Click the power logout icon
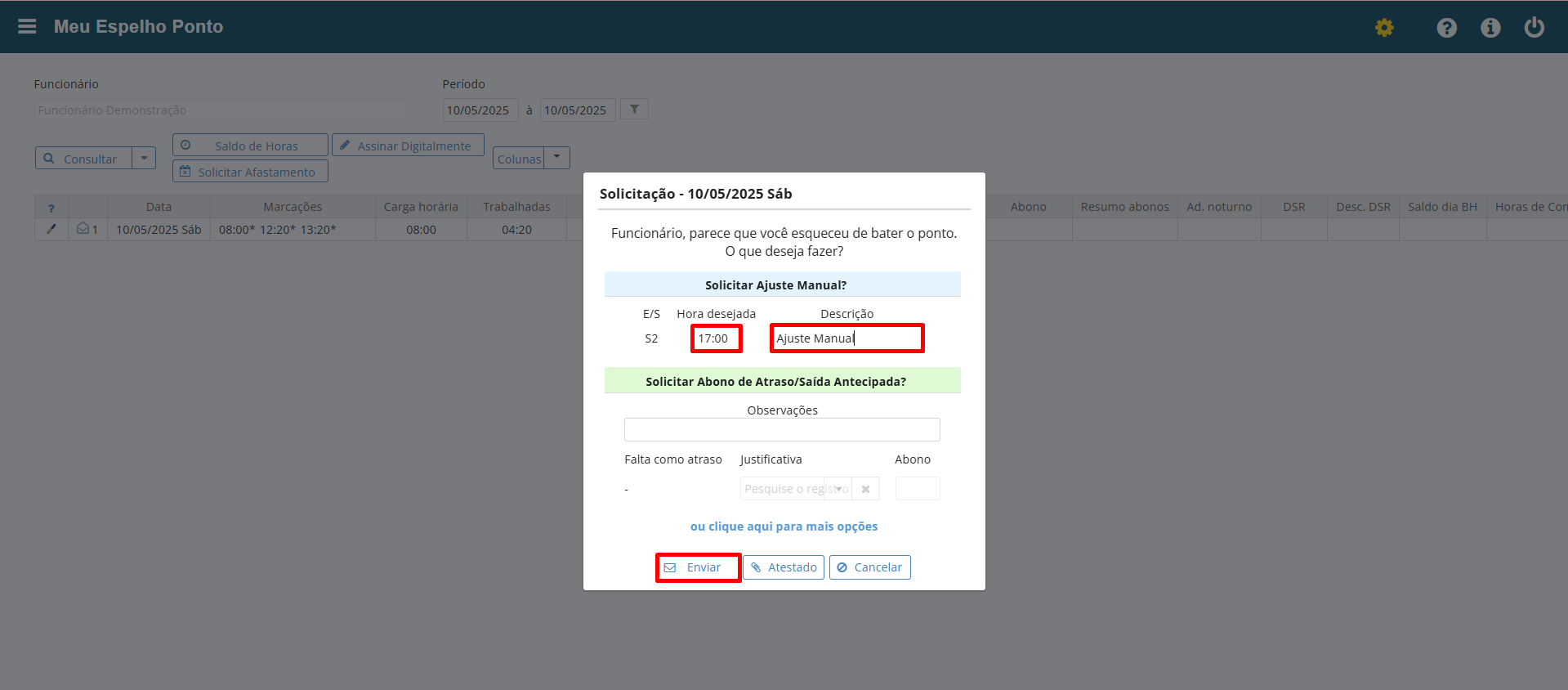1568x690 pixels. [1534, 27]
